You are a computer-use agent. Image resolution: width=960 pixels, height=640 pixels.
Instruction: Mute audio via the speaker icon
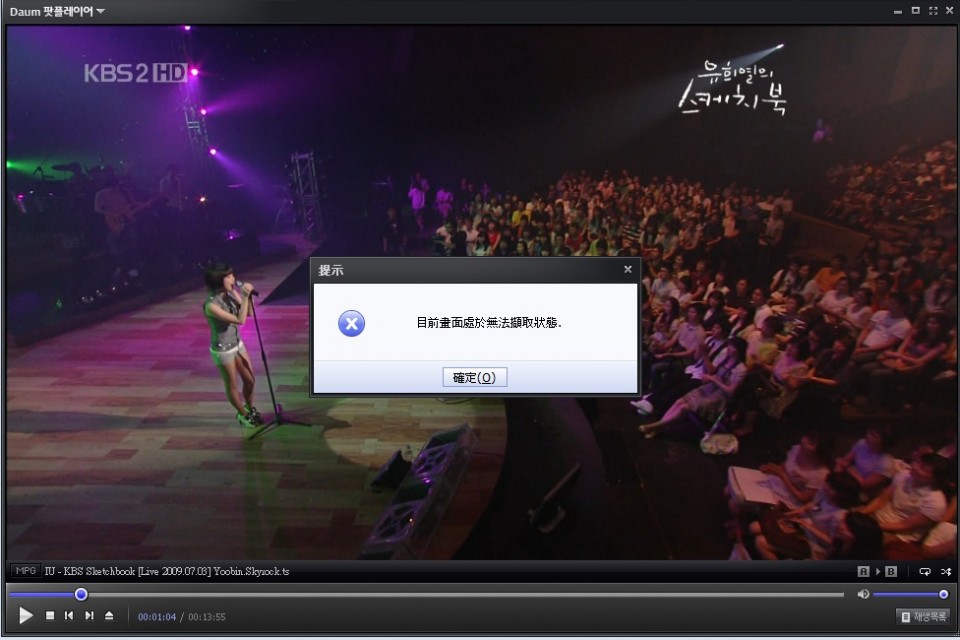coord(863,594)
